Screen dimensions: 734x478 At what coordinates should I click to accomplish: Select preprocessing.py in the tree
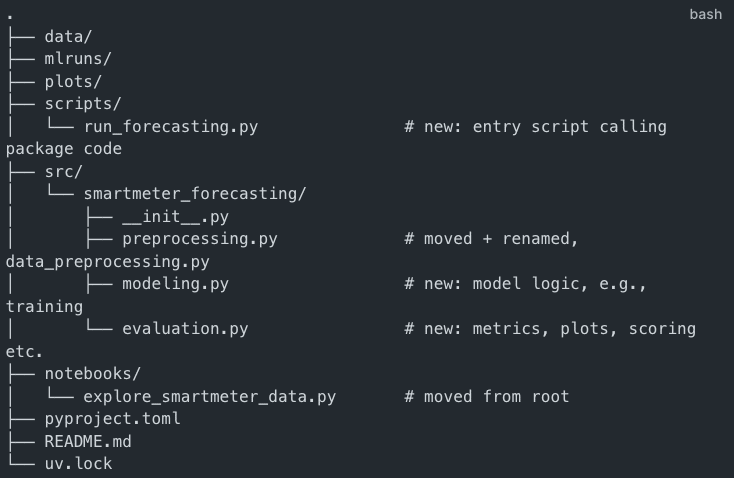(x=200, y=239)
